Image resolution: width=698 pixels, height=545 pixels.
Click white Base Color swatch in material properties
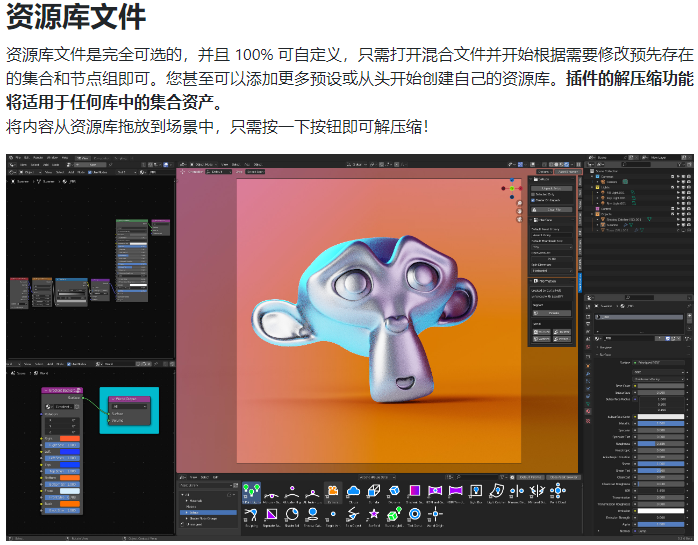click(661, 417)
